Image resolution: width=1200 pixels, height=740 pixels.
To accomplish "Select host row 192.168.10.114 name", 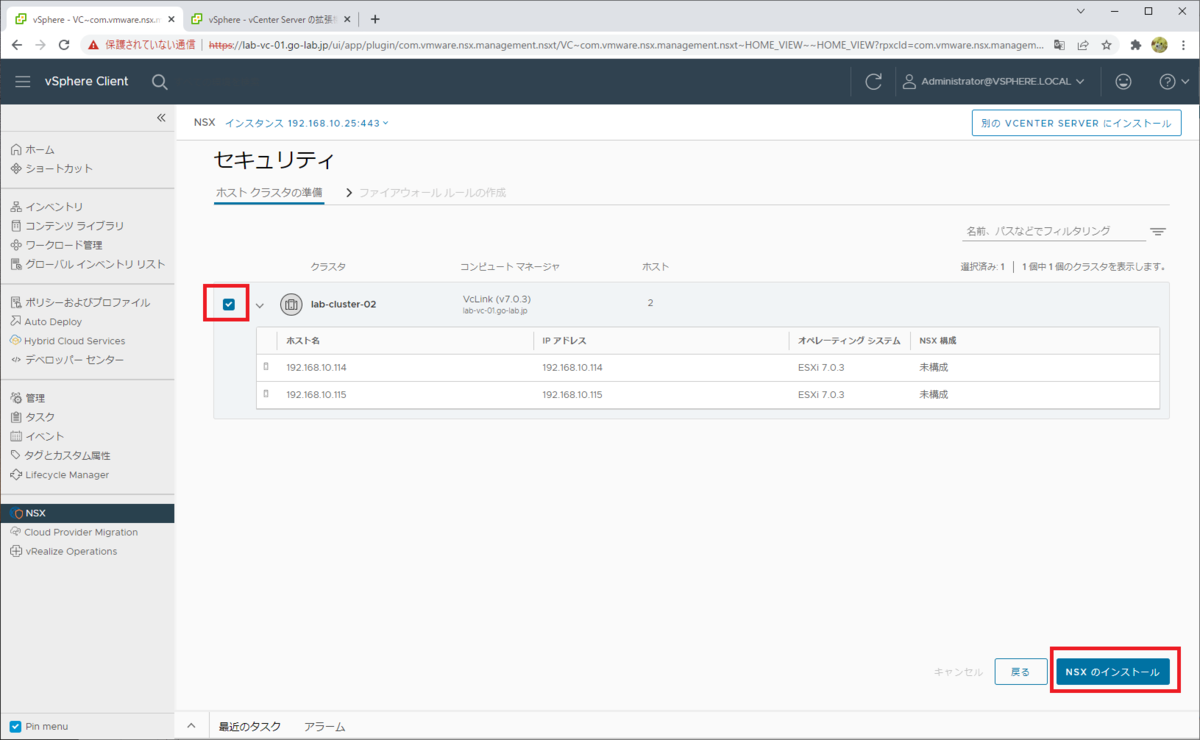I will [x=316, y=367].
